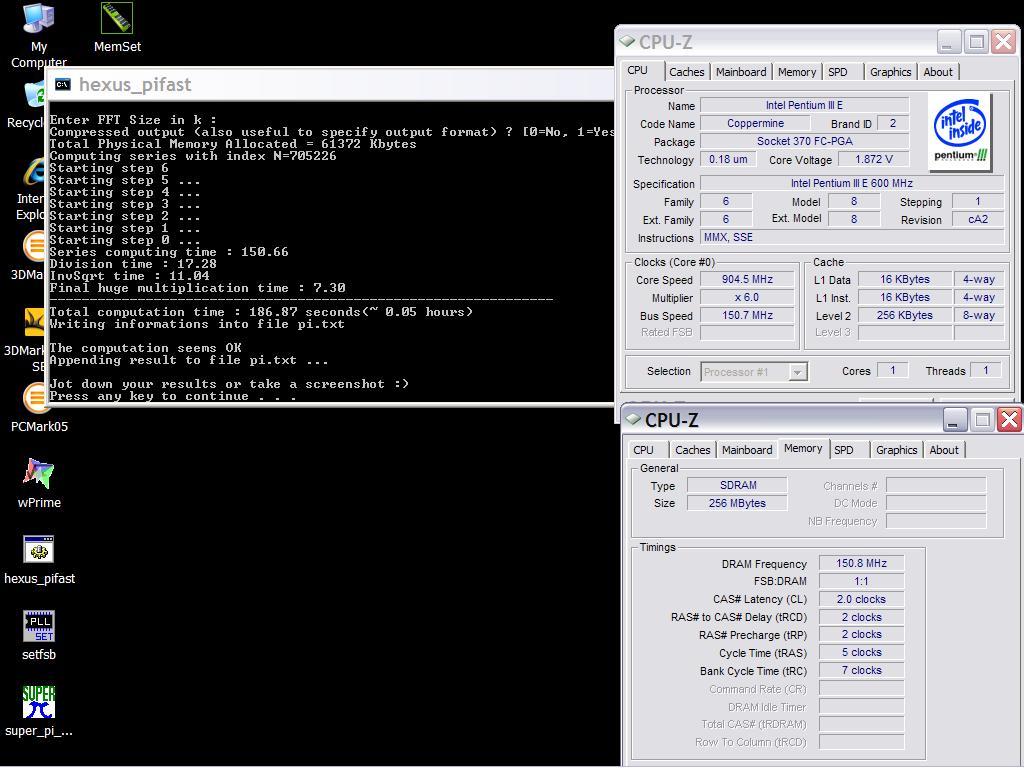Open Graphics tab in upper CPU-Z window

[x=890, y=72]
